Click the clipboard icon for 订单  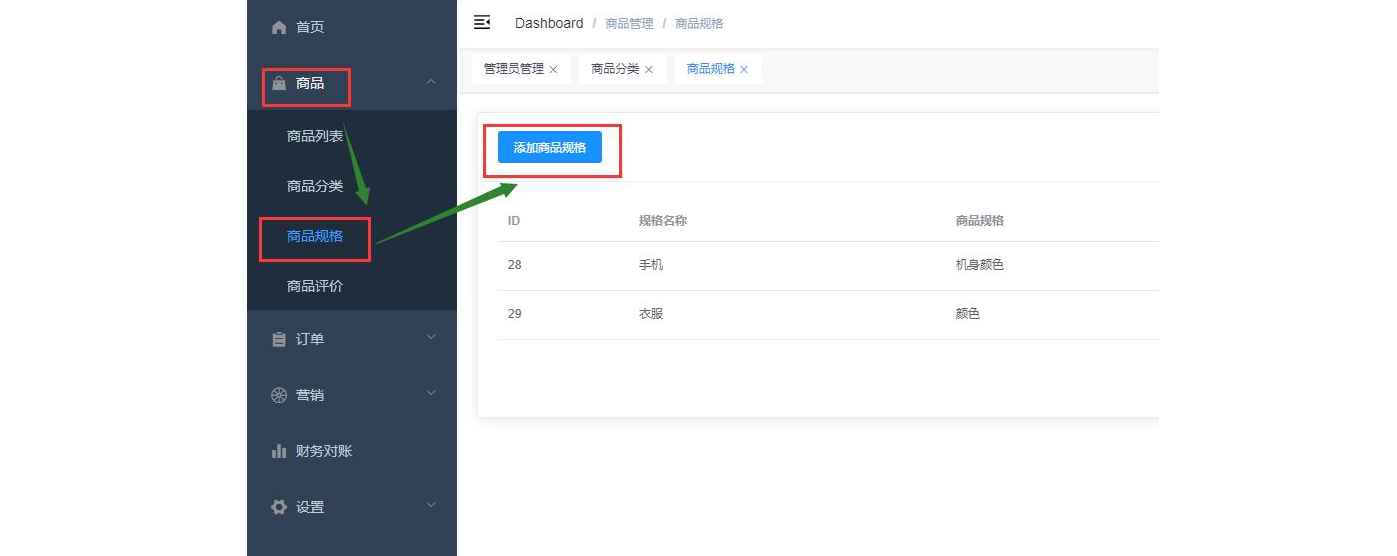(279, 340)
